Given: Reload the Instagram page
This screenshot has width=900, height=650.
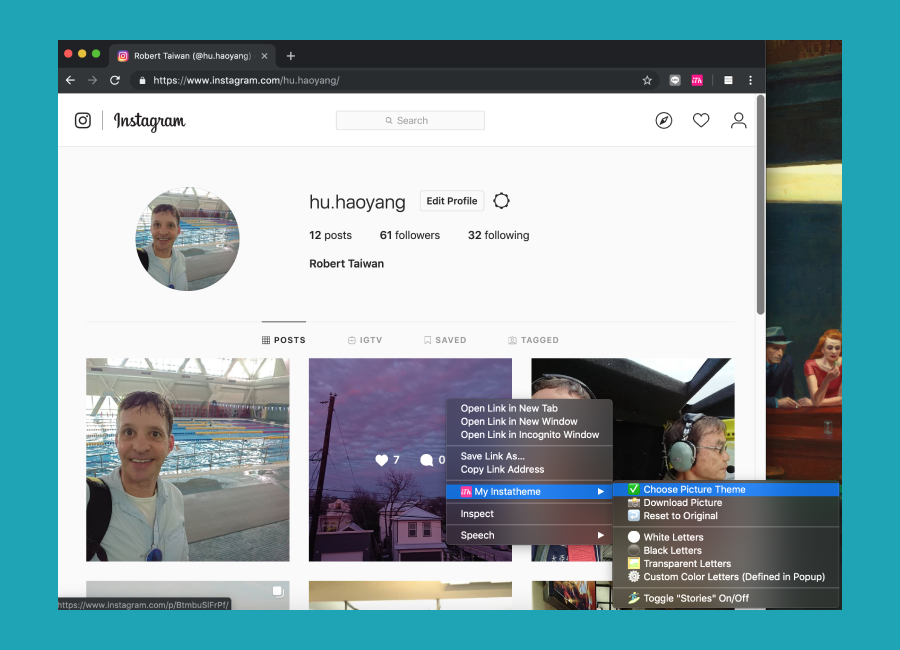Looking at the screenshot, I should click(115, 80).
